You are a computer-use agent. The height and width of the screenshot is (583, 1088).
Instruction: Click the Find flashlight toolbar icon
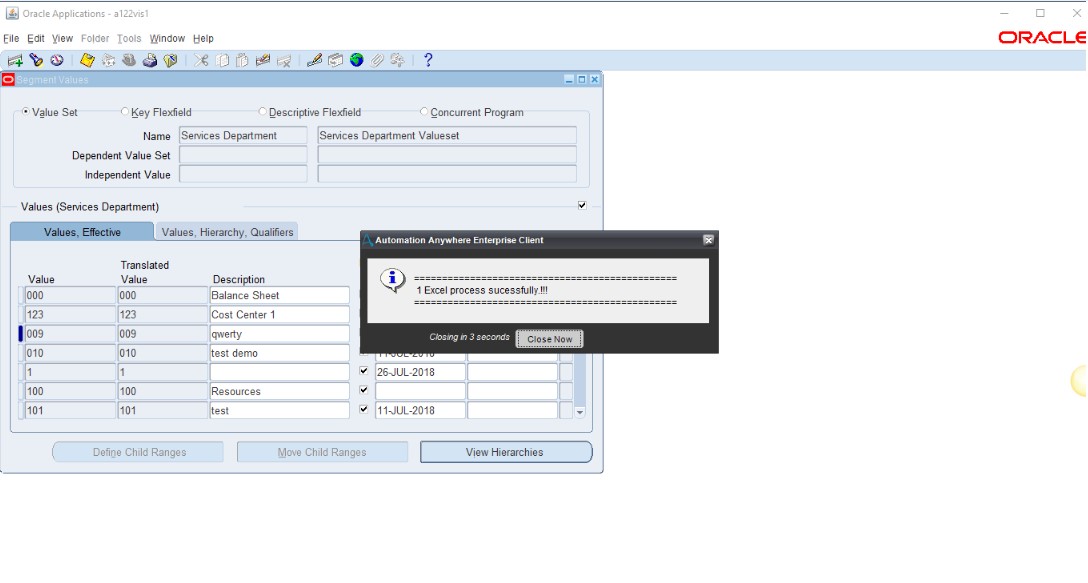pyautogui.click(x=36, y=60)
